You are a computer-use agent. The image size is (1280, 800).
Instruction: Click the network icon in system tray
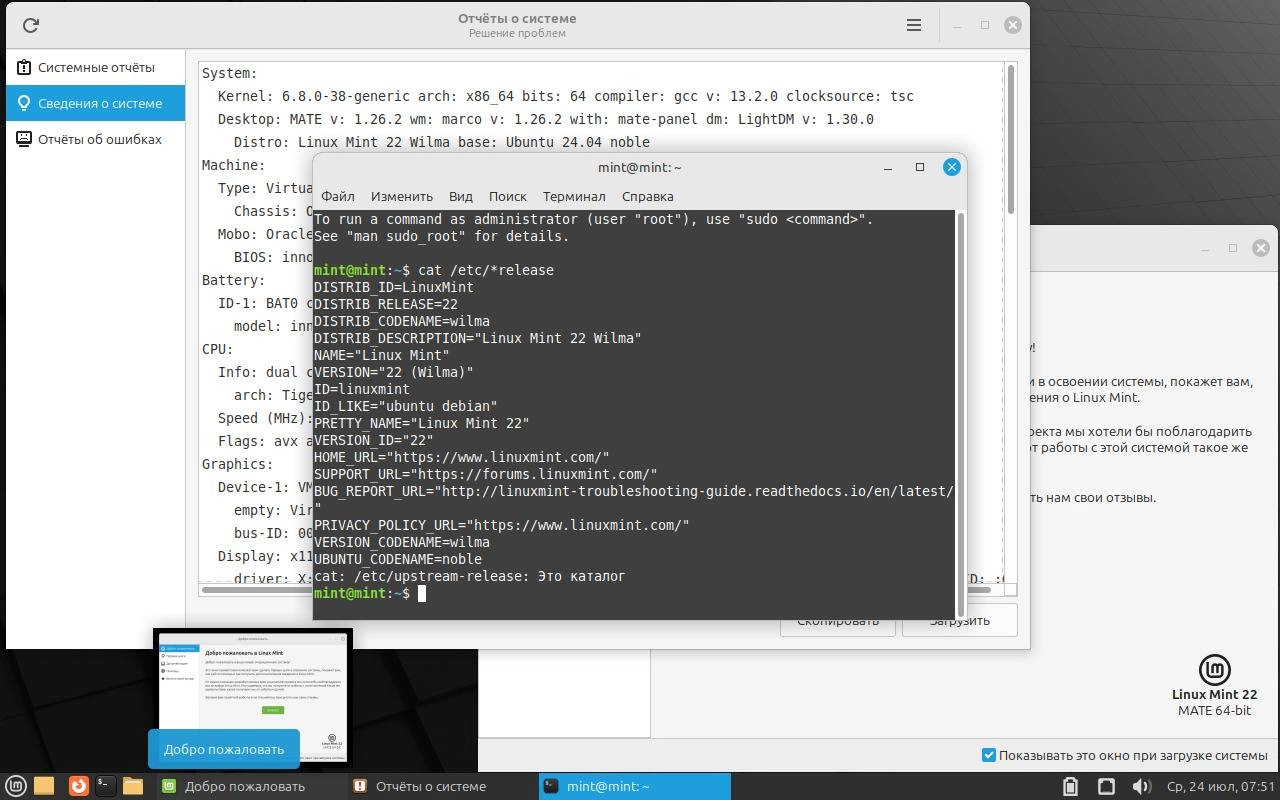(x=1106, y=786)
